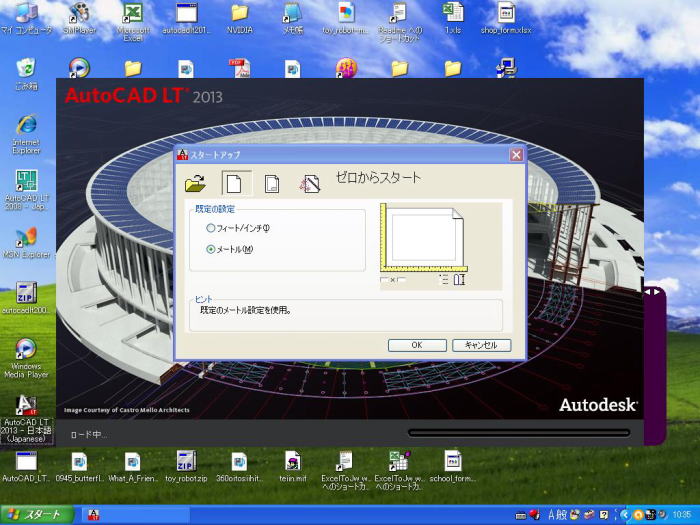Select the Use a Wizard icon
The width and height of the screenshot is (700, 525).
(310, 183)
